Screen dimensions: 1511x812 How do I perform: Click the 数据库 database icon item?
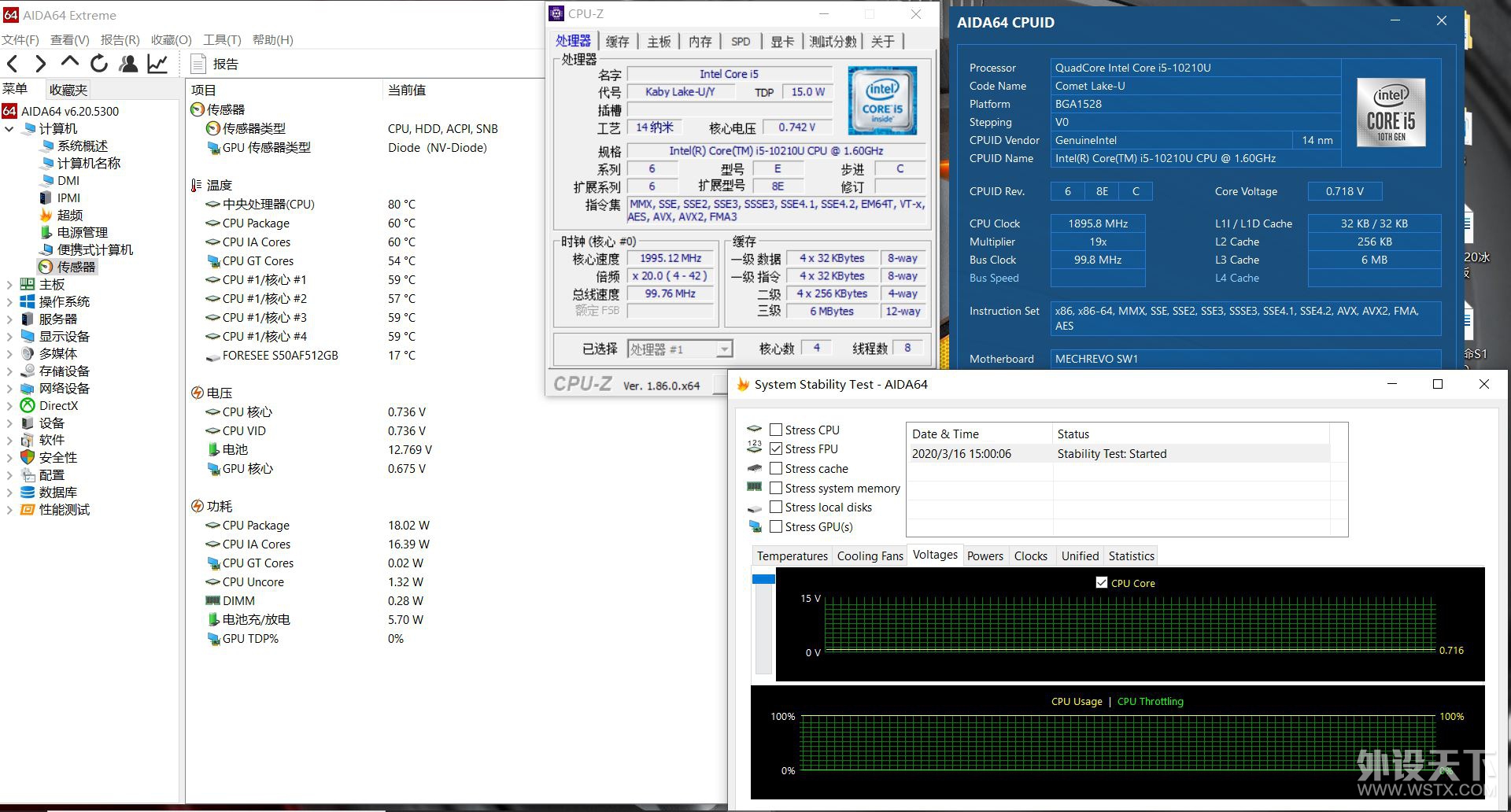point(27,492)
